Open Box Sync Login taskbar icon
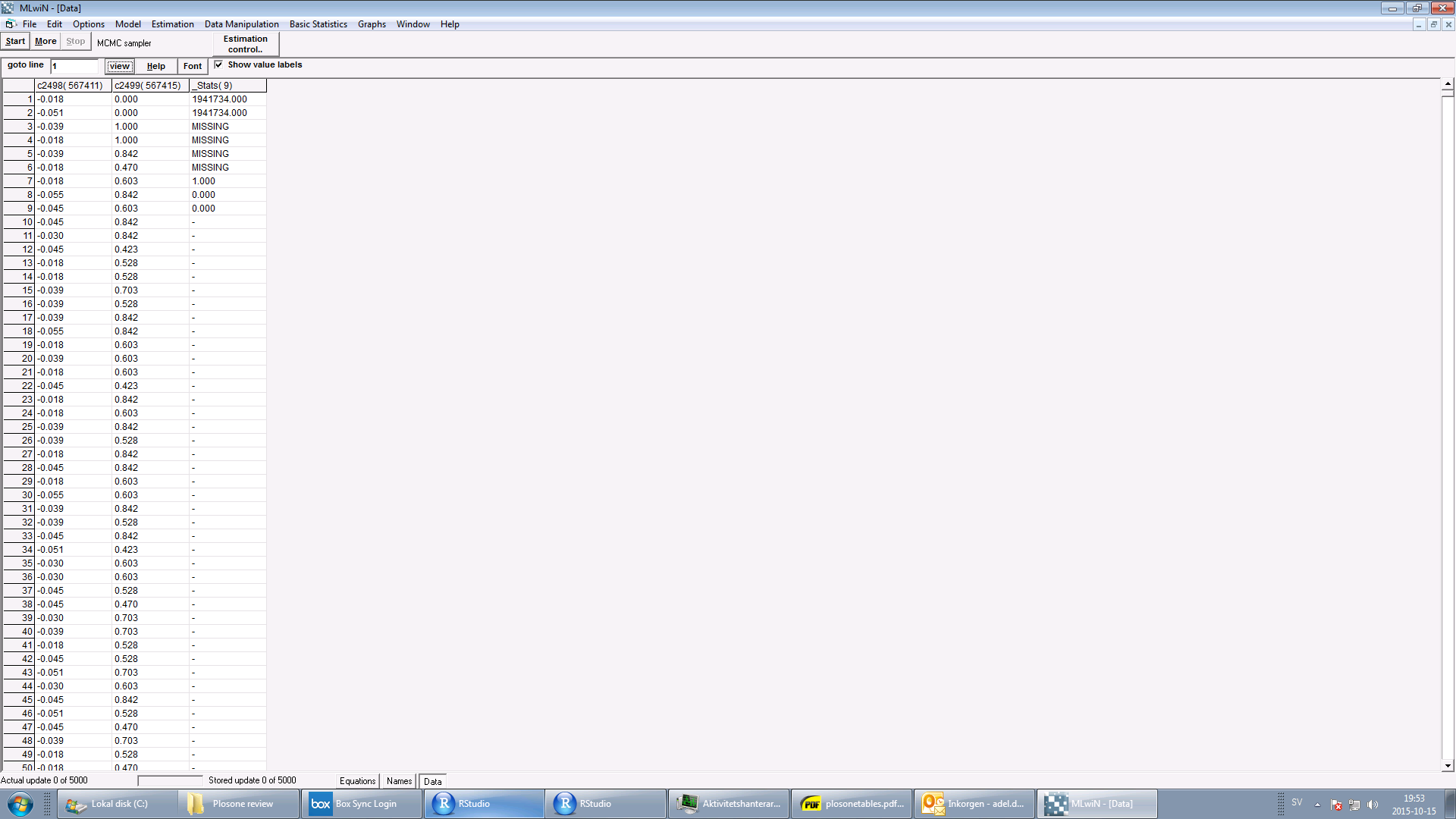Viewport: 1456px width, 819px height. pos(362,804)
